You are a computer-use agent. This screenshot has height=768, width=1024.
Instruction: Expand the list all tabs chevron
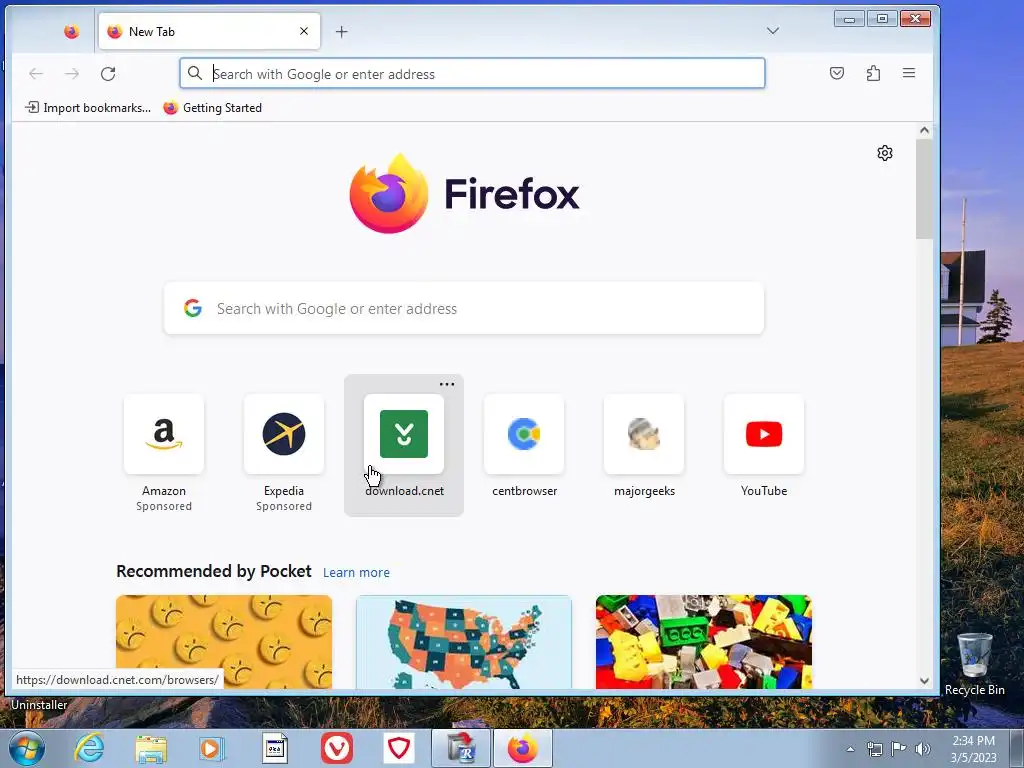pyautogui.click(x=773, y=31)
